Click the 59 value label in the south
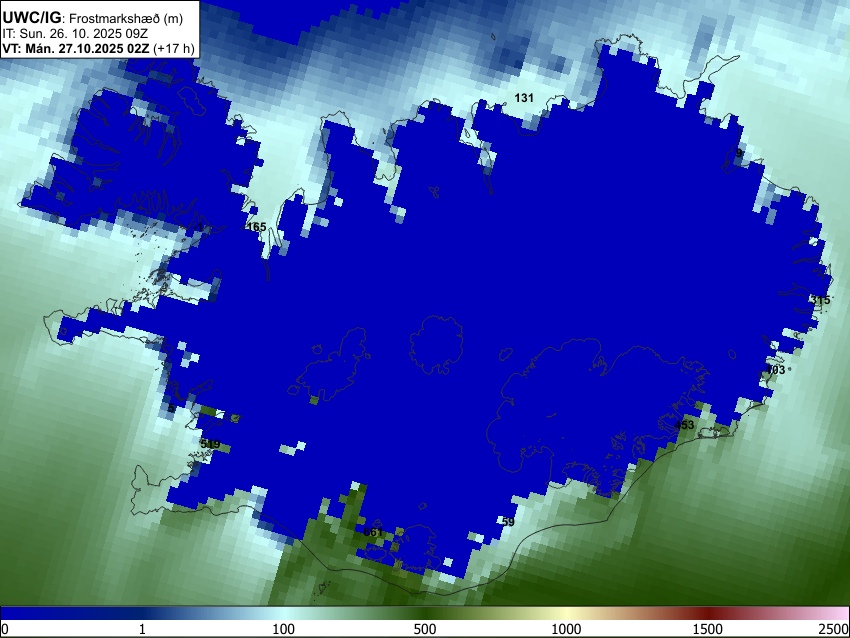This screenshot has width=850, height=638. tap(508, 522)
